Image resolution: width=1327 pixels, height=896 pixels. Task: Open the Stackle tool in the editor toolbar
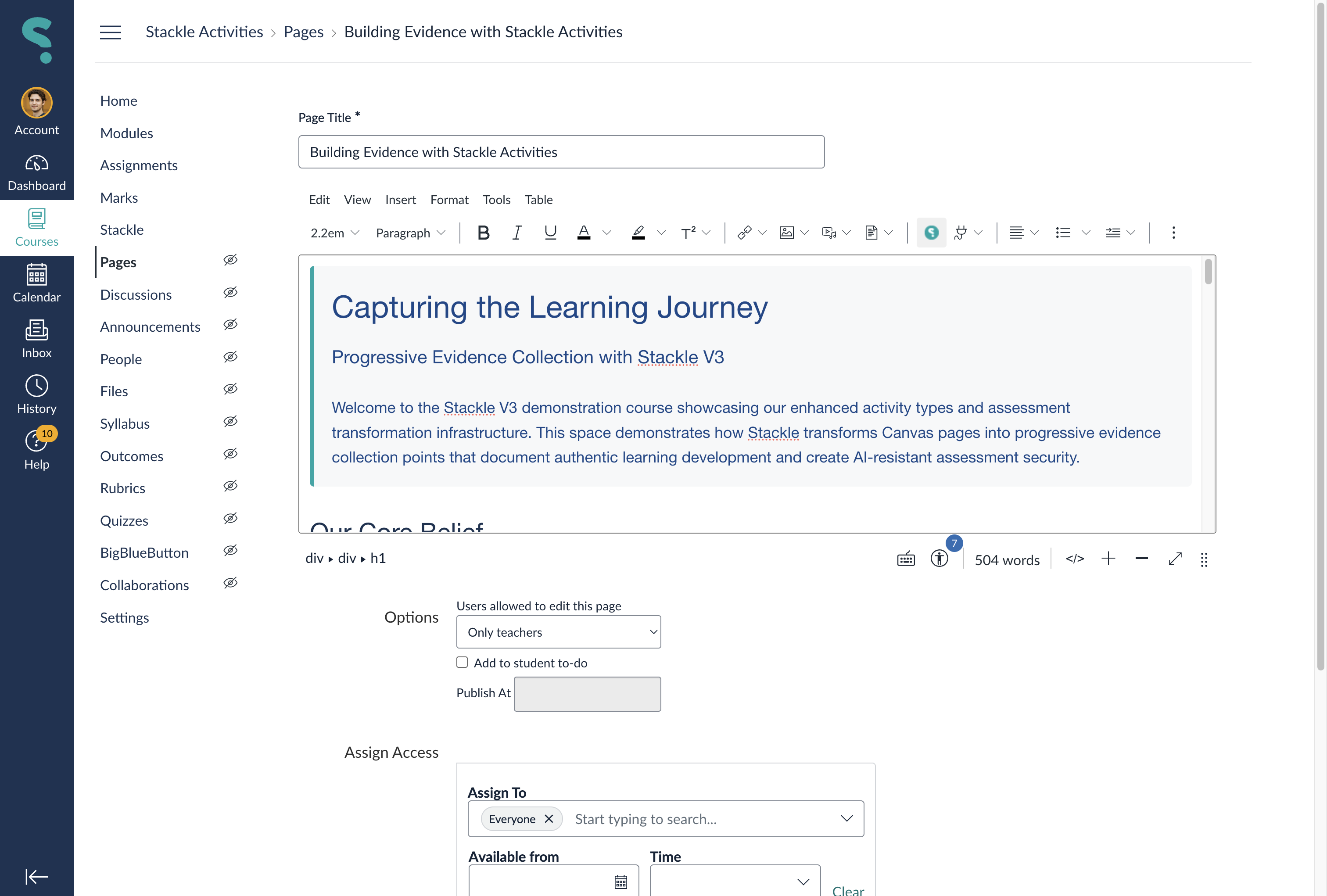click(931, 233)
